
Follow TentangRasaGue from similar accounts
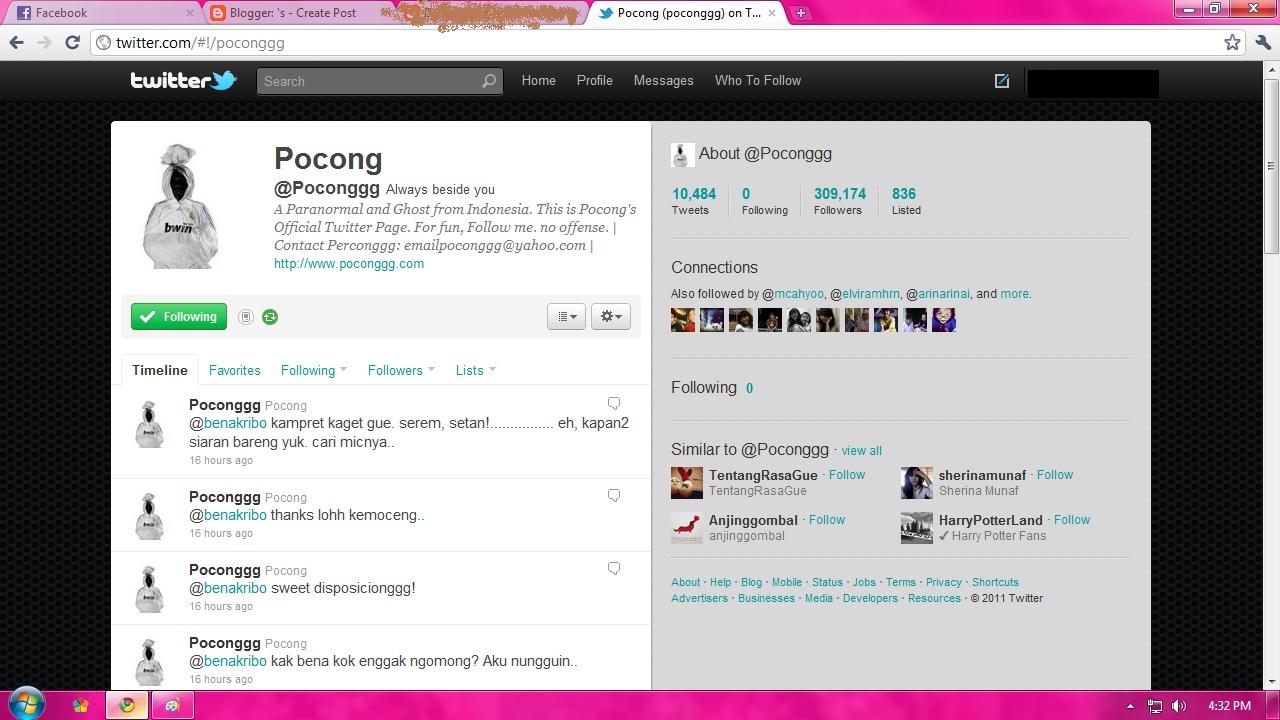pos(846,474)
